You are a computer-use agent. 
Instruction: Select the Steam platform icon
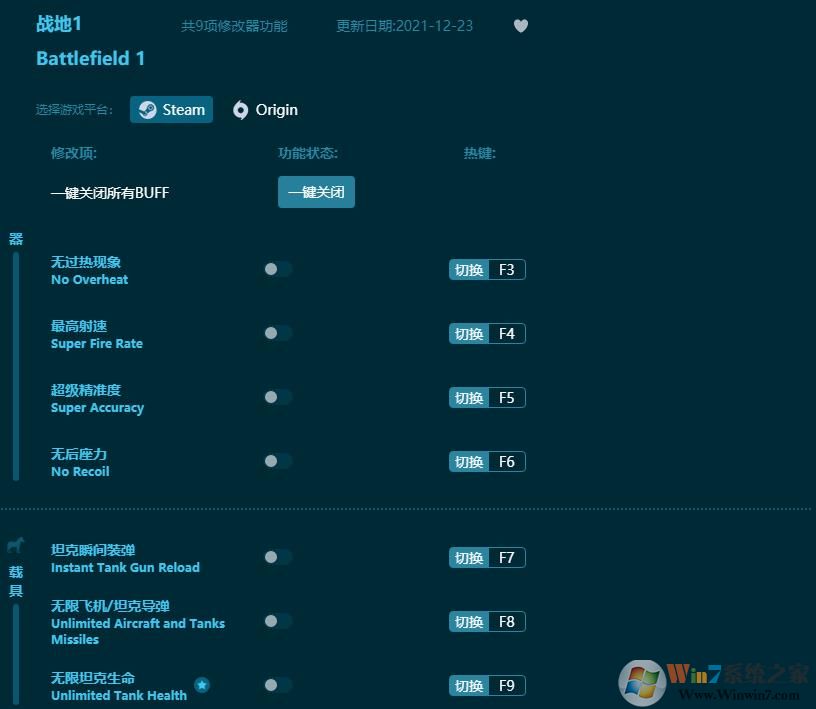pyautogui.click(x=148, y=110)
